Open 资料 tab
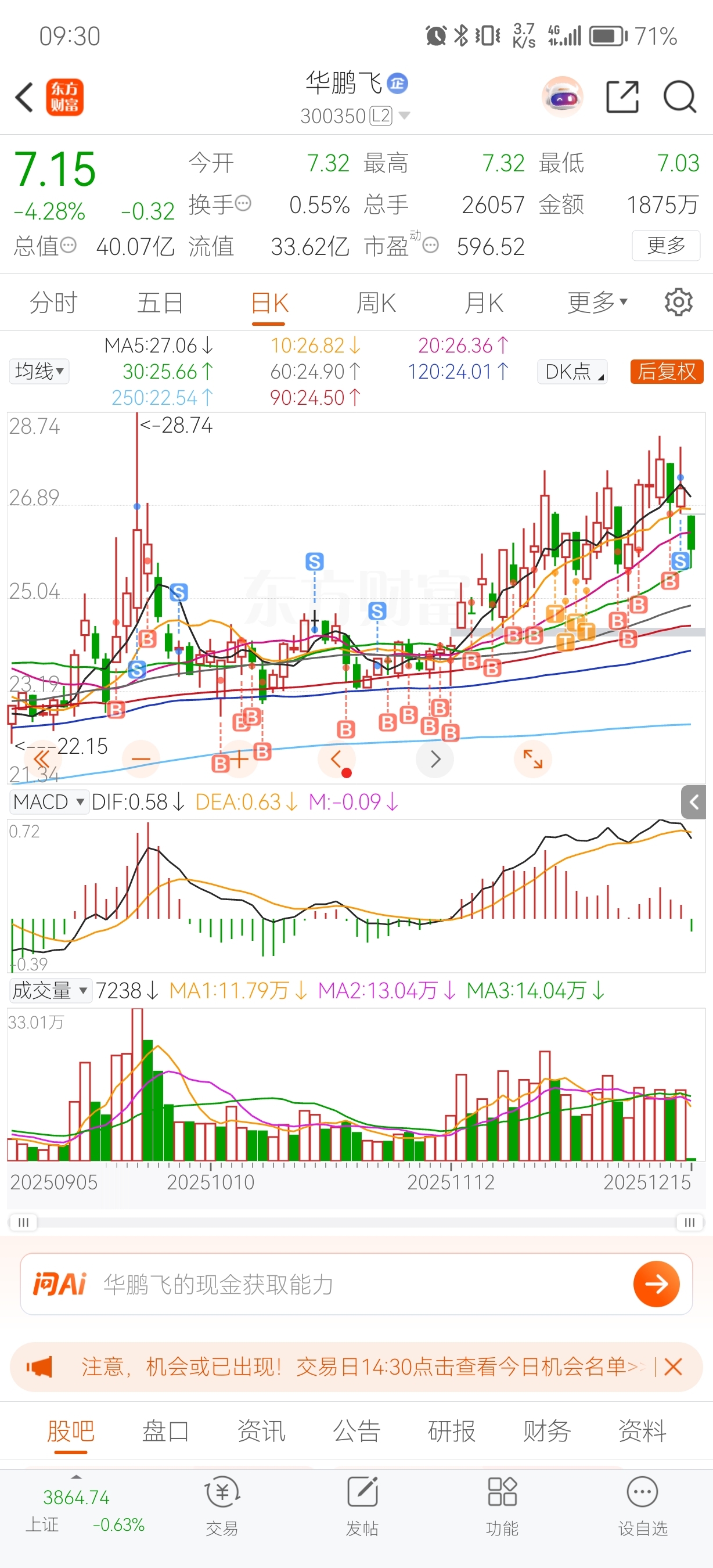Screen dimensions: 713x1568 click(x=642, y=1430)
